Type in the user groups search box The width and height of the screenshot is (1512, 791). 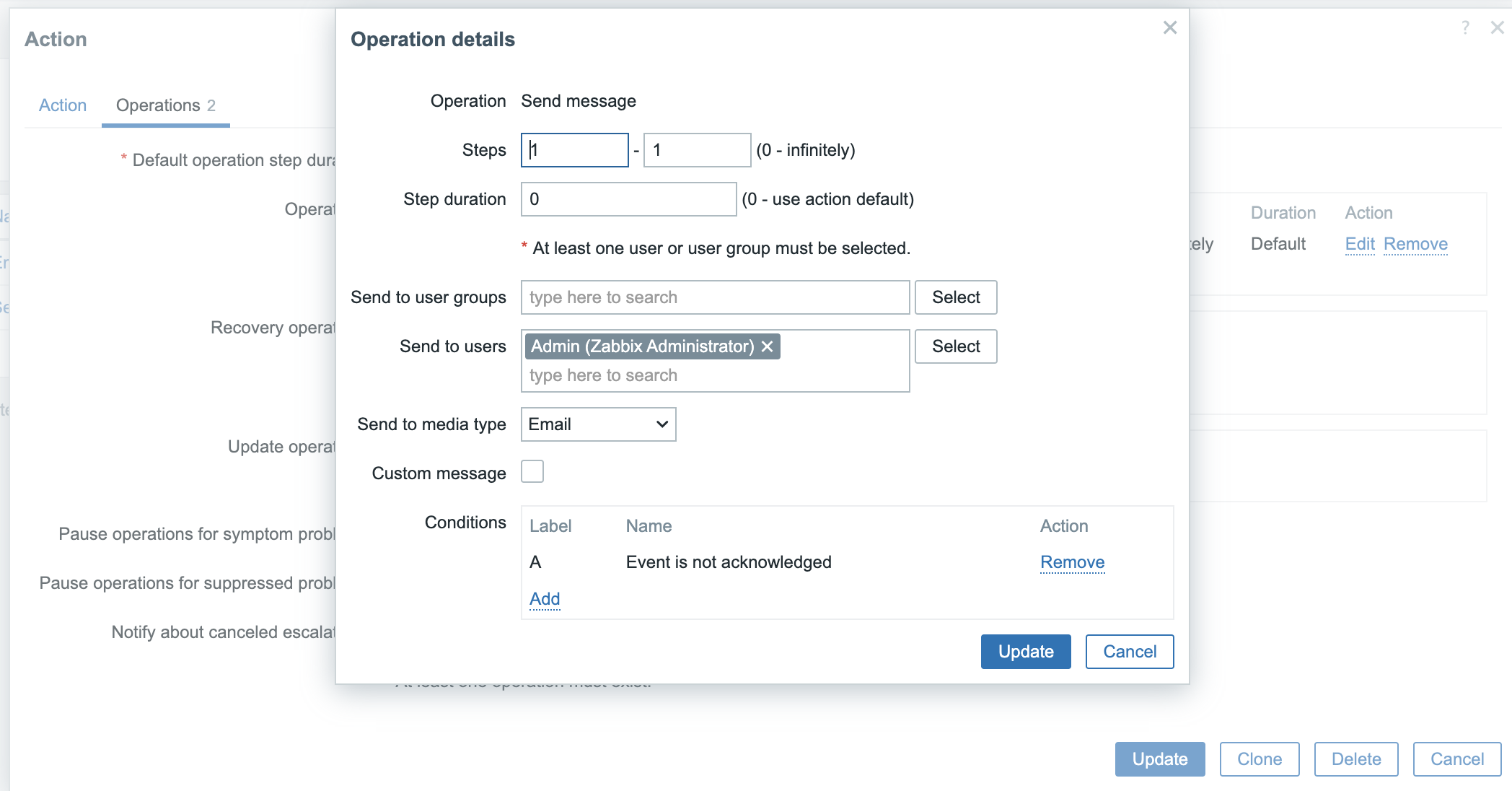714,297
